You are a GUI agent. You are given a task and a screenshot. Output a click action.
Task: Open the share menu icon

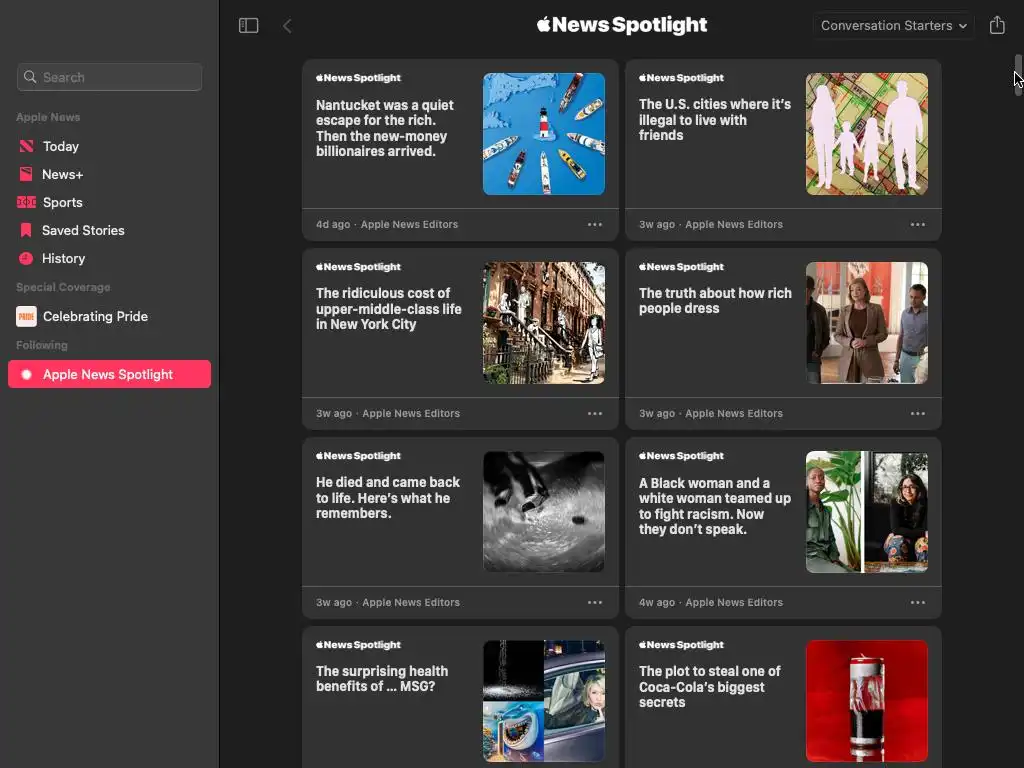[x=997, y=25]
